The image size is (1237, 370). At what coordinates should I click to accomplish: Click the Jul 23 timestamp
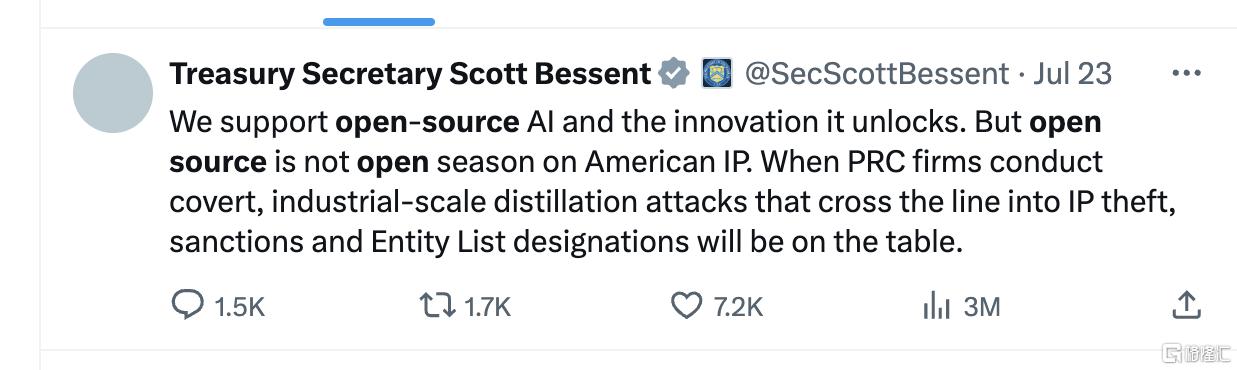pos(1073,74)
